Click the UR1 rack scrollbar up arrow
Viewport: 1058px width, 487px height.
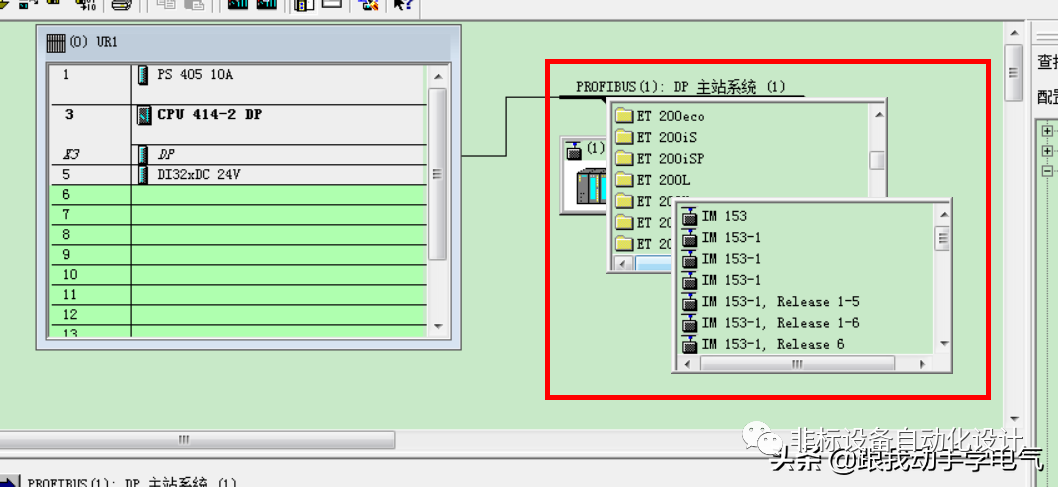(438, 76)
